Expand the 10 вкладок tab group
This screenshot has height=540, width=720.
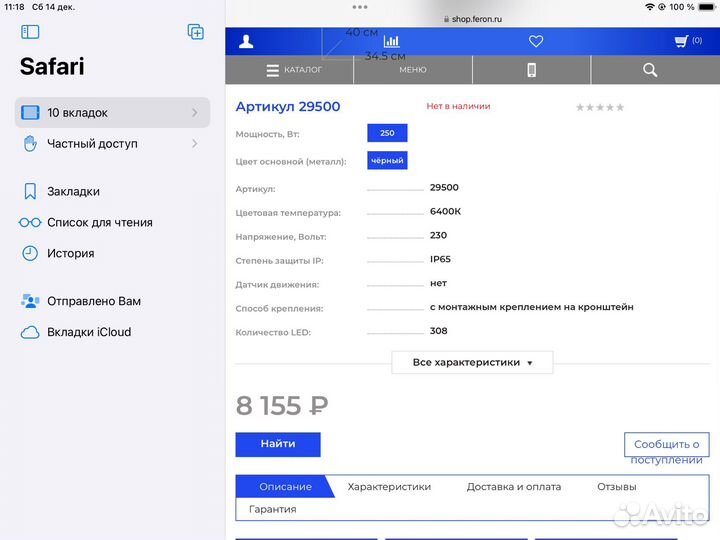(112, 113)
